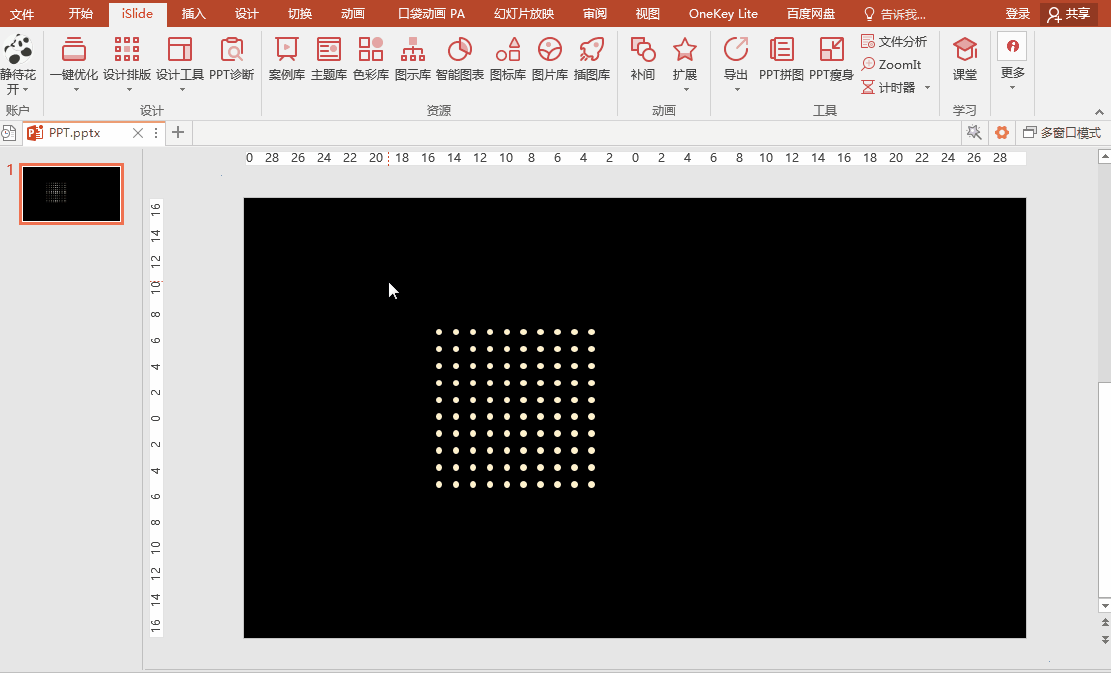Image resolution: width=1111 pixels, height=673 pixels.
Task: Click 登录 (Login) at top right
Action: (x=1017, y=13)
